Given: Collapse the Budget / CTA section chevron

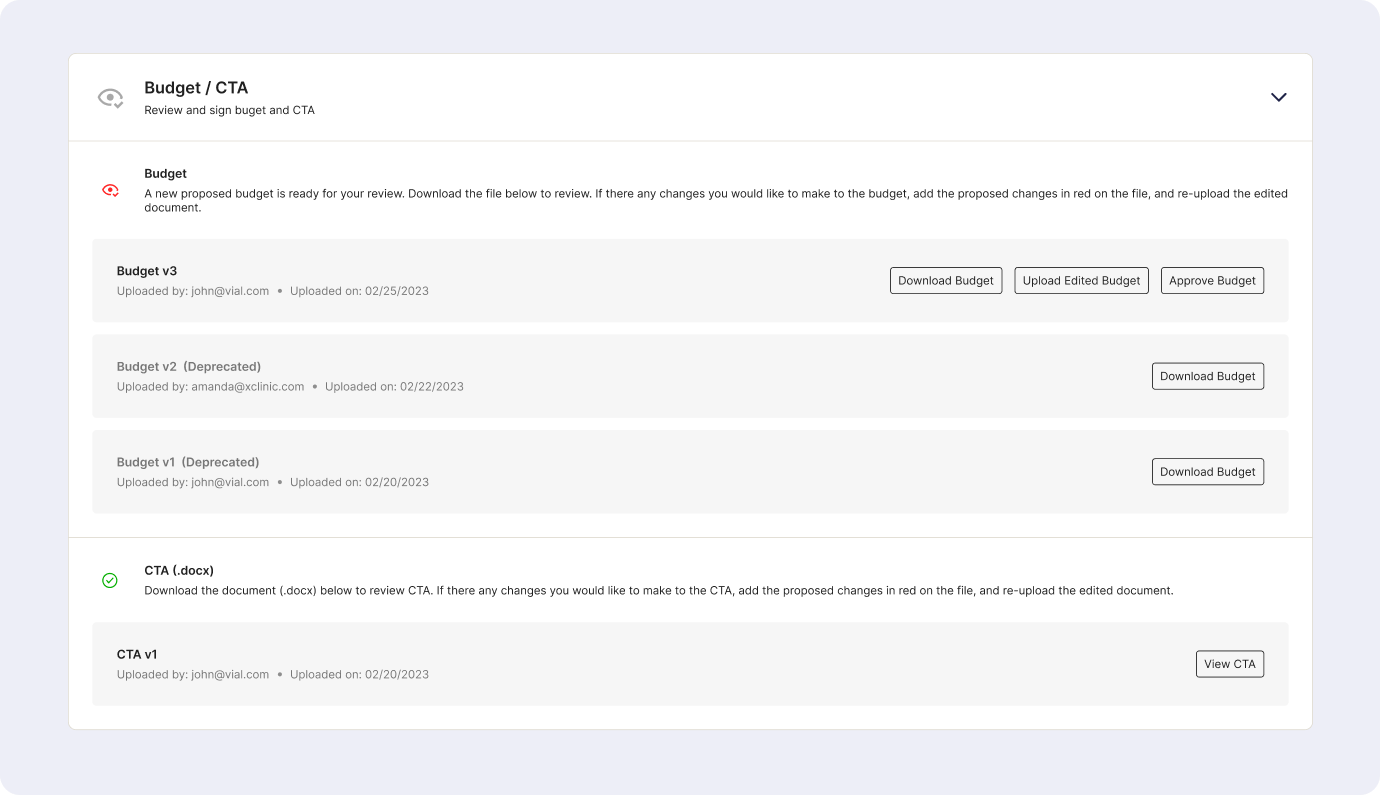Looking at the screenshot, I should point(1278,97).
